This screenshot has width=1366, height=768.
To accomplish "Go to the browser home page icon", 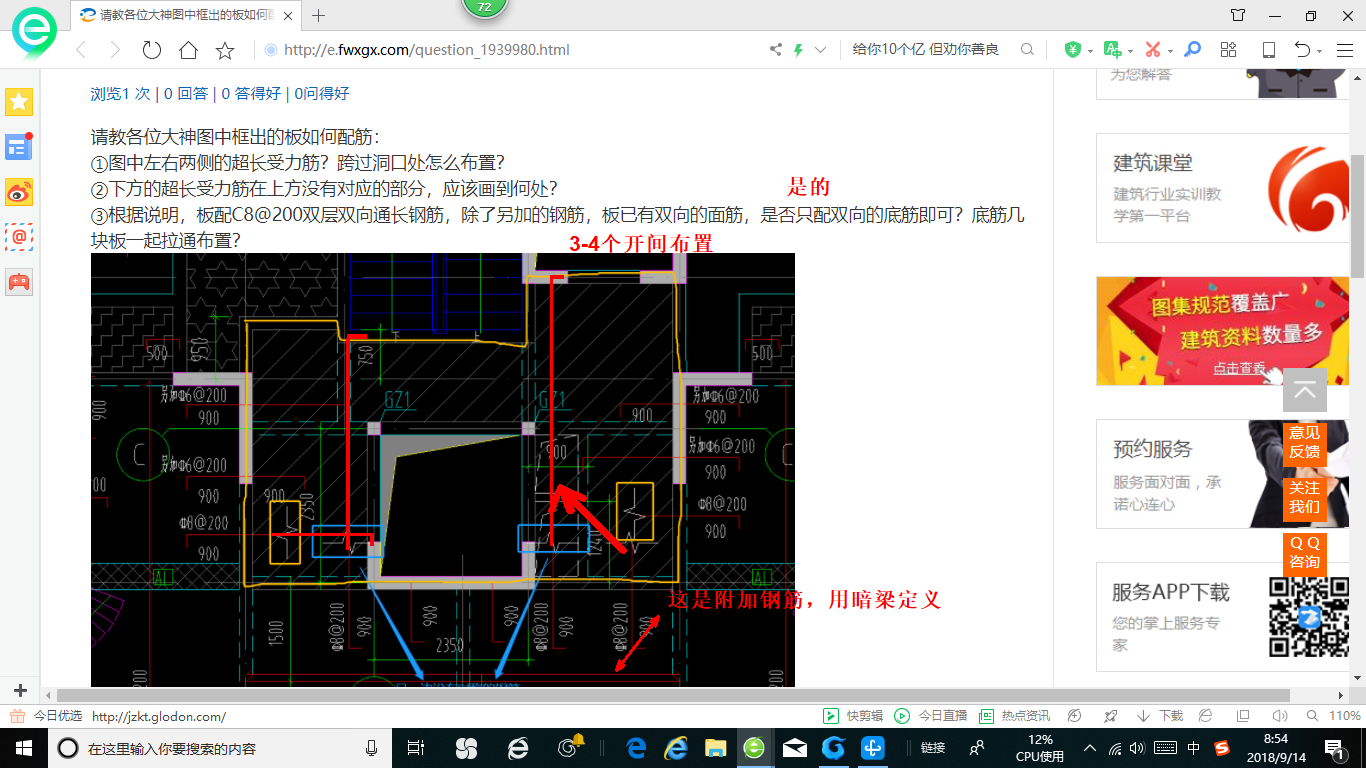I will 188,50.
